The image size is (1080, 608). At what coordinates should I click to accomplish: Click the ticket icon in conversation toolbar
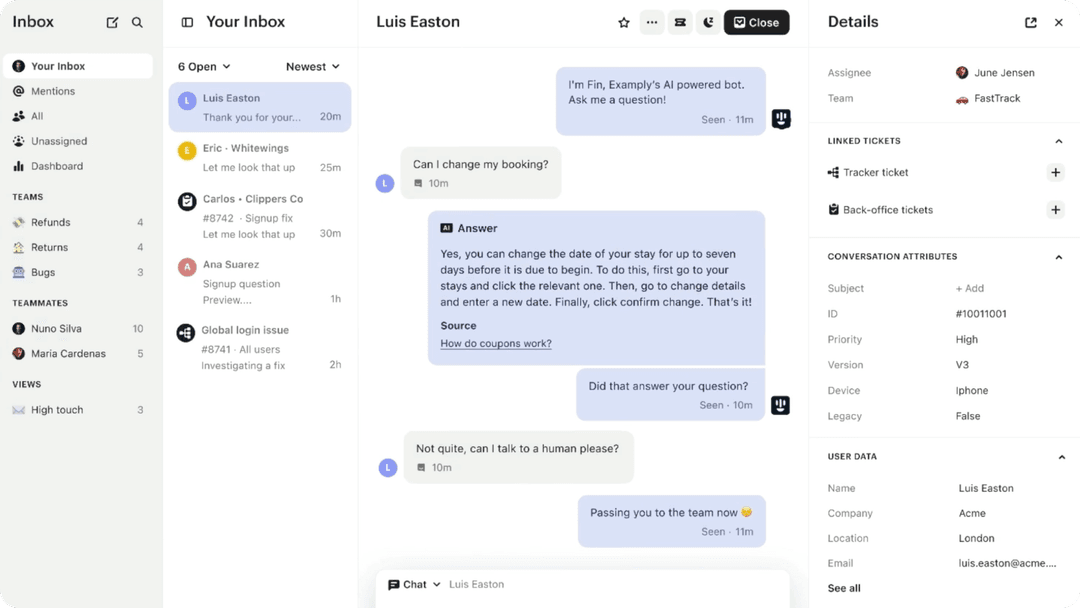click(x=680, y=22)
